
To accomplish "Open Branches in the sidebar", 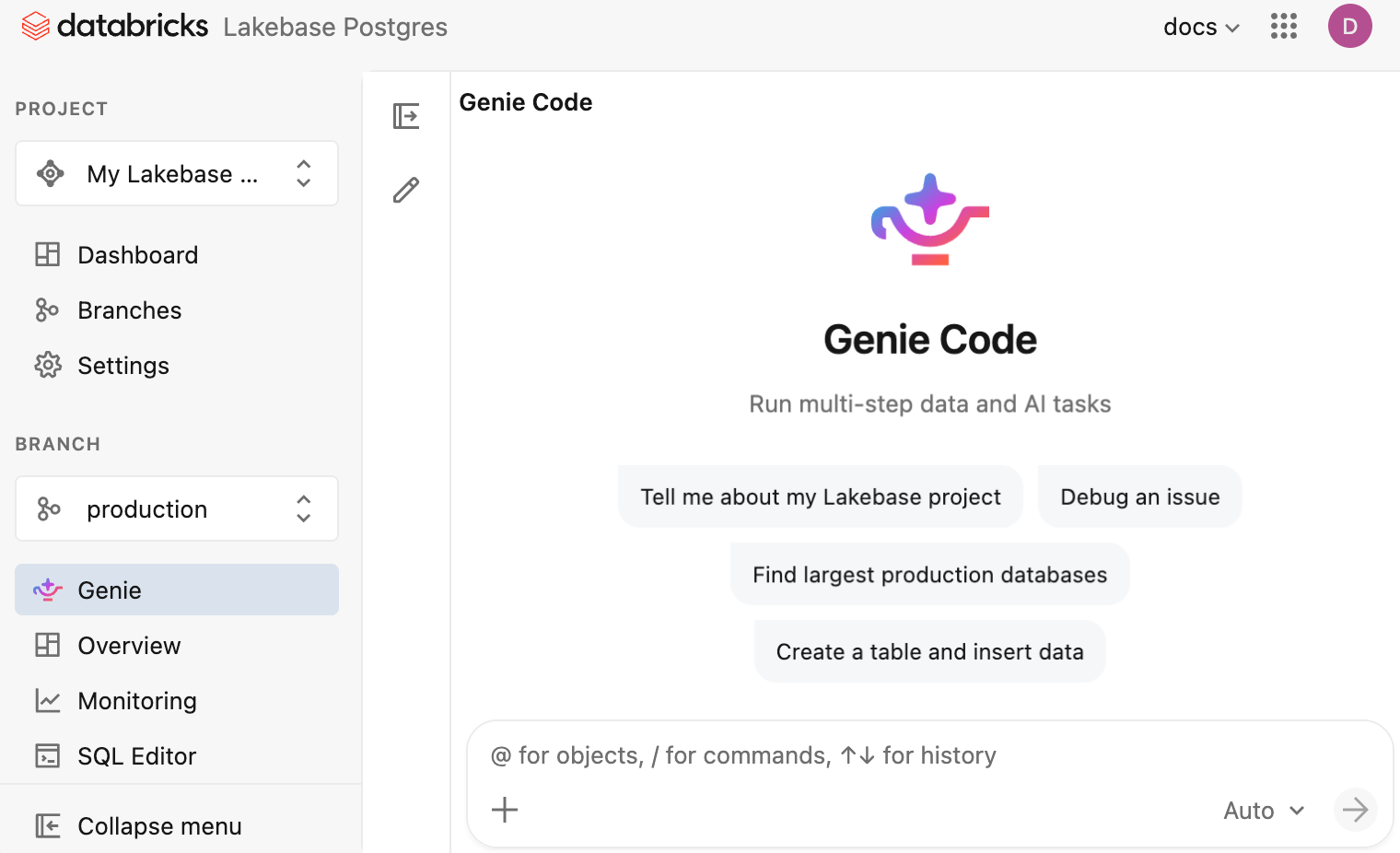I will (x=177, y=310).
